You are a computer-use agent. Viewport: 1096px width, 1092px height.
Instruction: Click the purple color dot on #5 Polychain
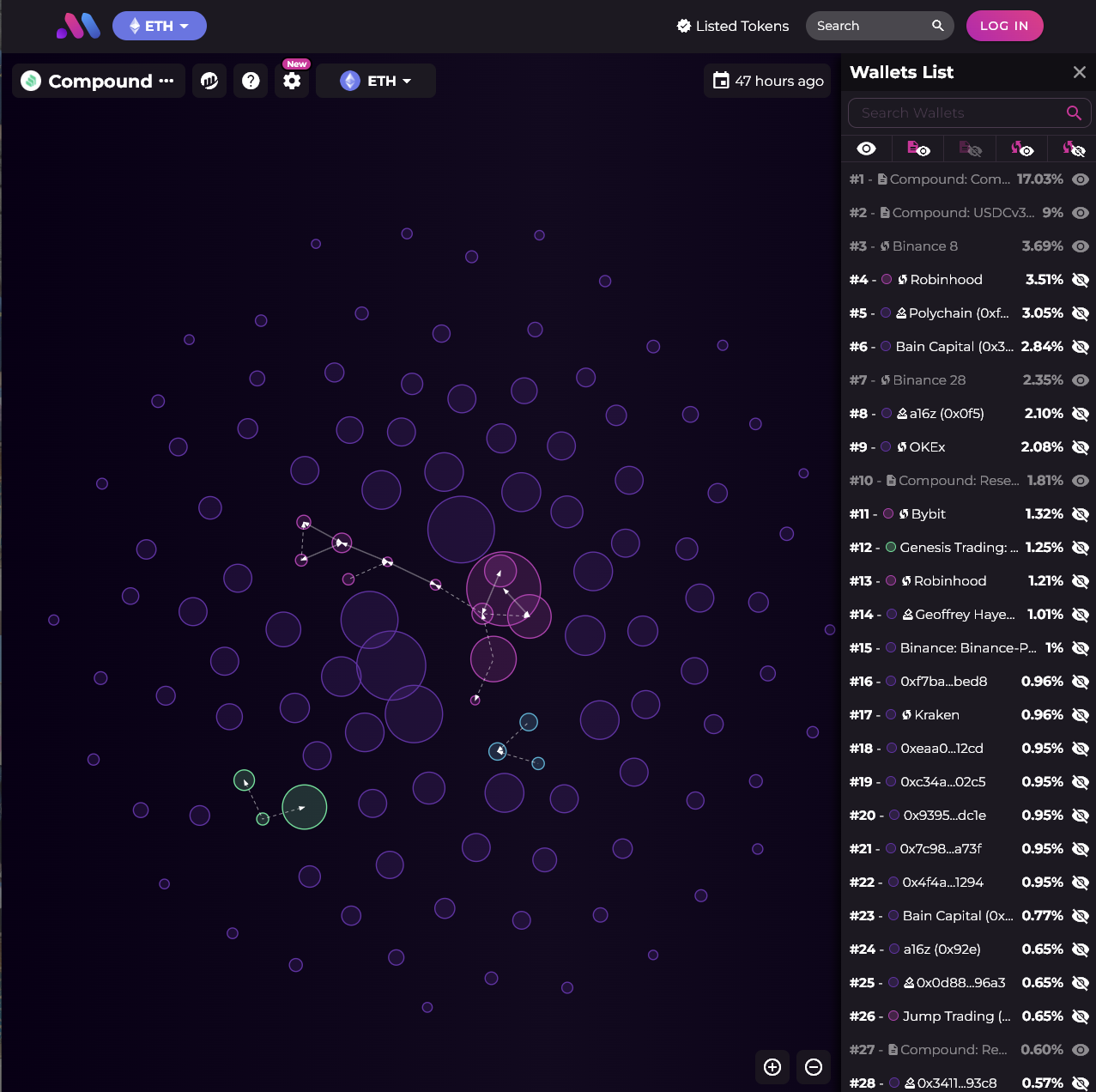click(886, 313)
